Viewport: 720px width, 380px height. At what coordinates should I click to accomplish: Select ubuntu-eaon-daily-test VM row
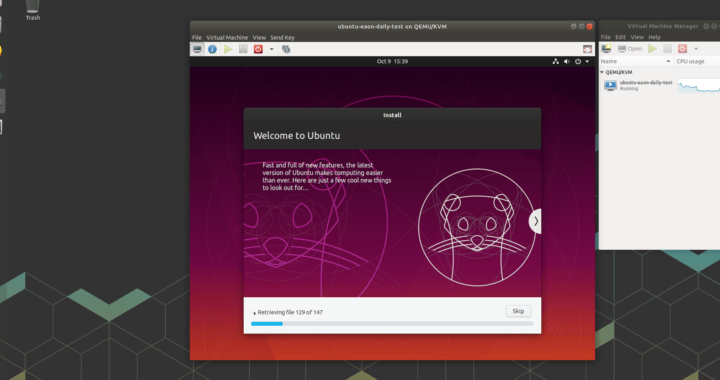click(659, 85)
